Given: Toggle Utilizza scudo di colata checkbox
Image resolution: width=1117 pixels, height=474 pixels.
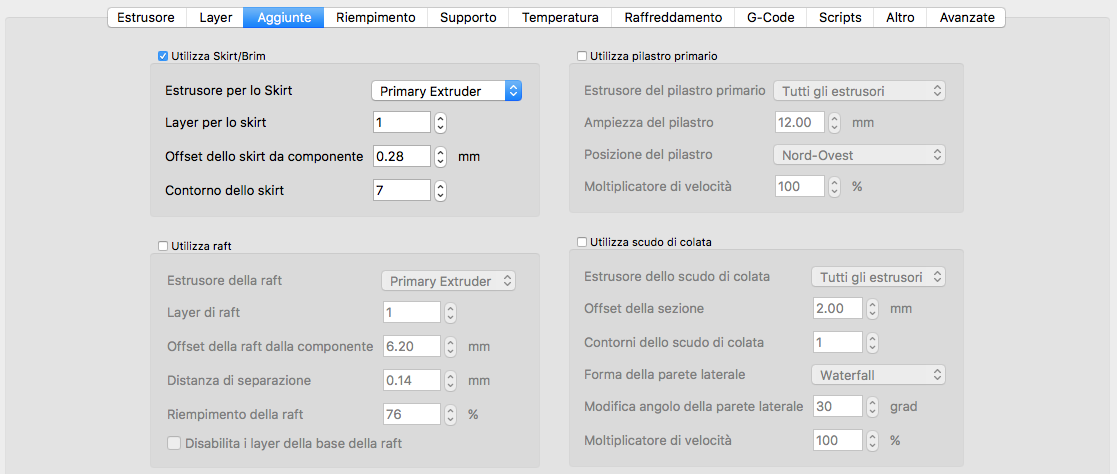Looking at the screenshot, I should click(582, 242).
